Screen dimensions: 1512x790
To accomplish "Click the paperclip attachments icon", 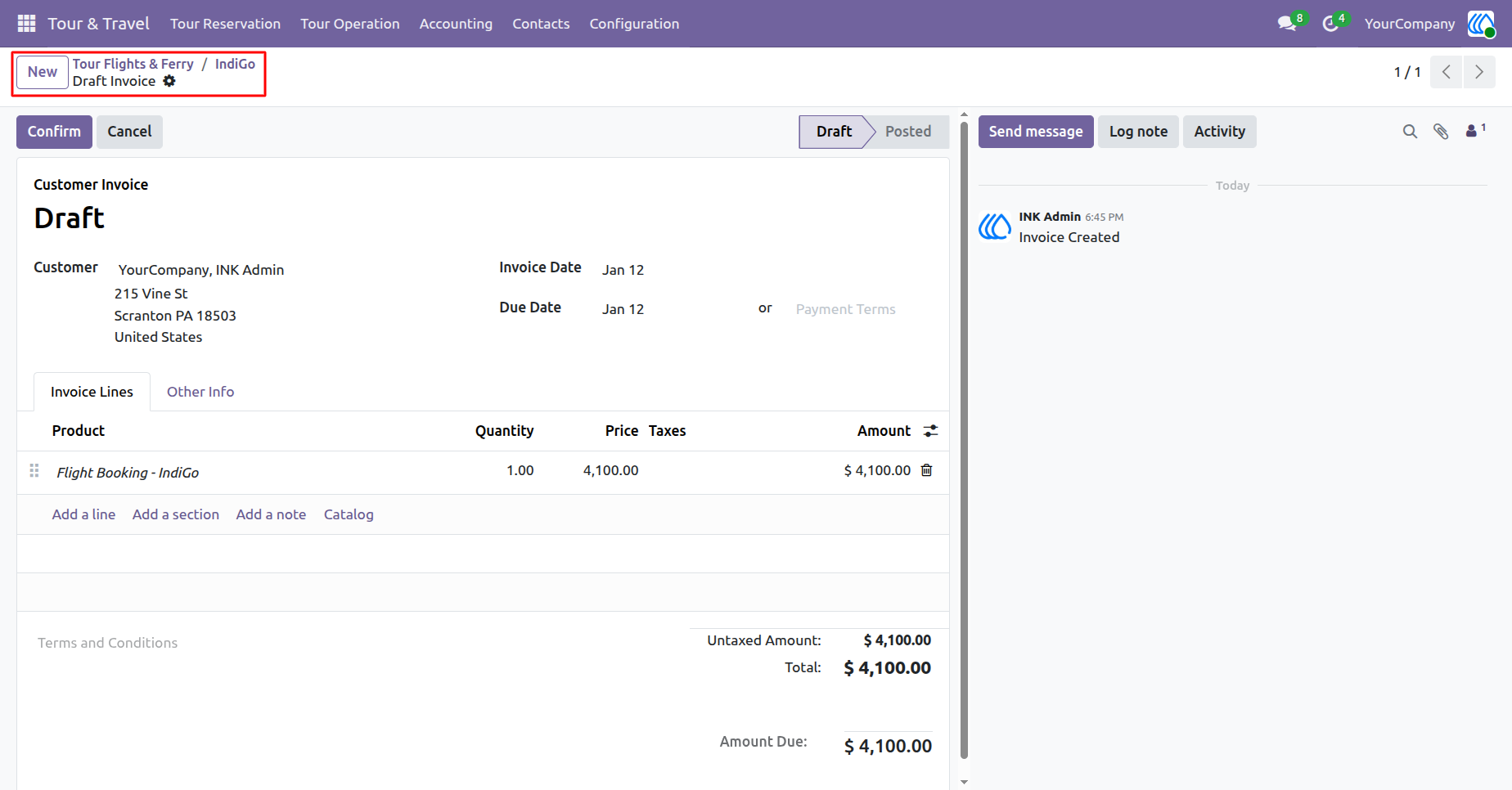I will (x=1441, y=132).
